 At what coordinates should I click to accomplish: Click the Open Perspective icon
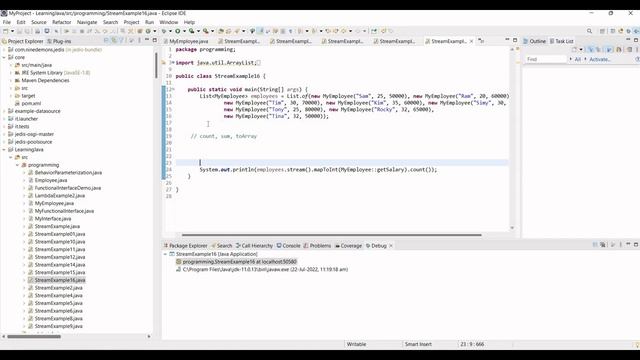point(602,31)
